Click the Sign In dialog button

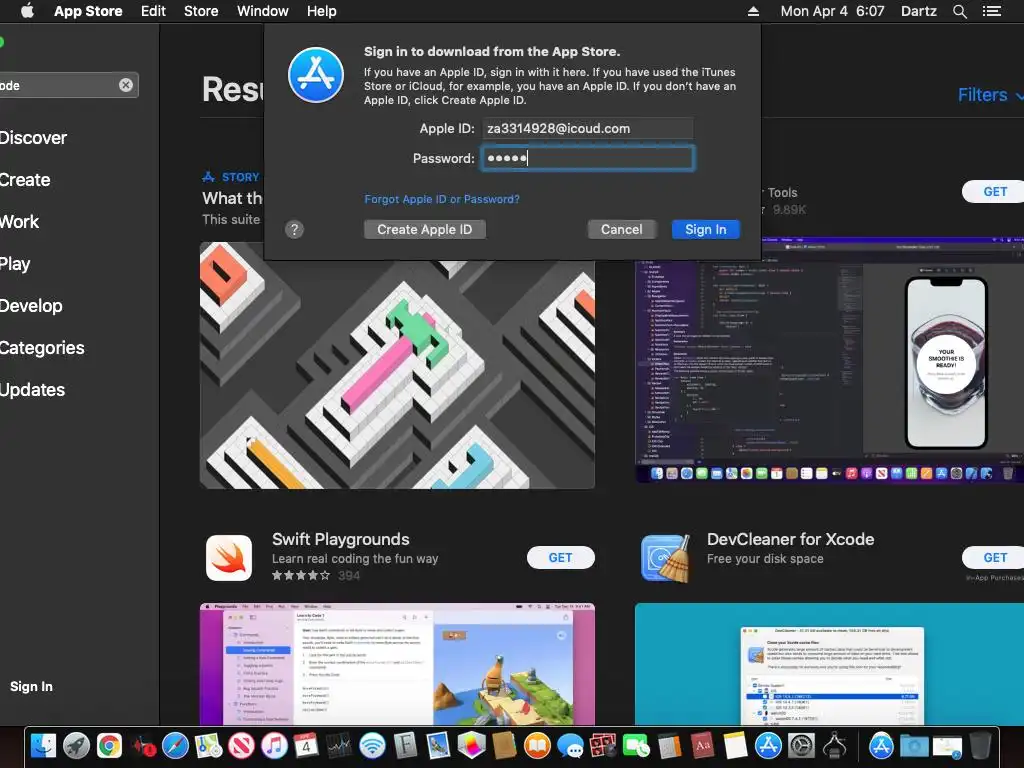click(x=705, y=229)
